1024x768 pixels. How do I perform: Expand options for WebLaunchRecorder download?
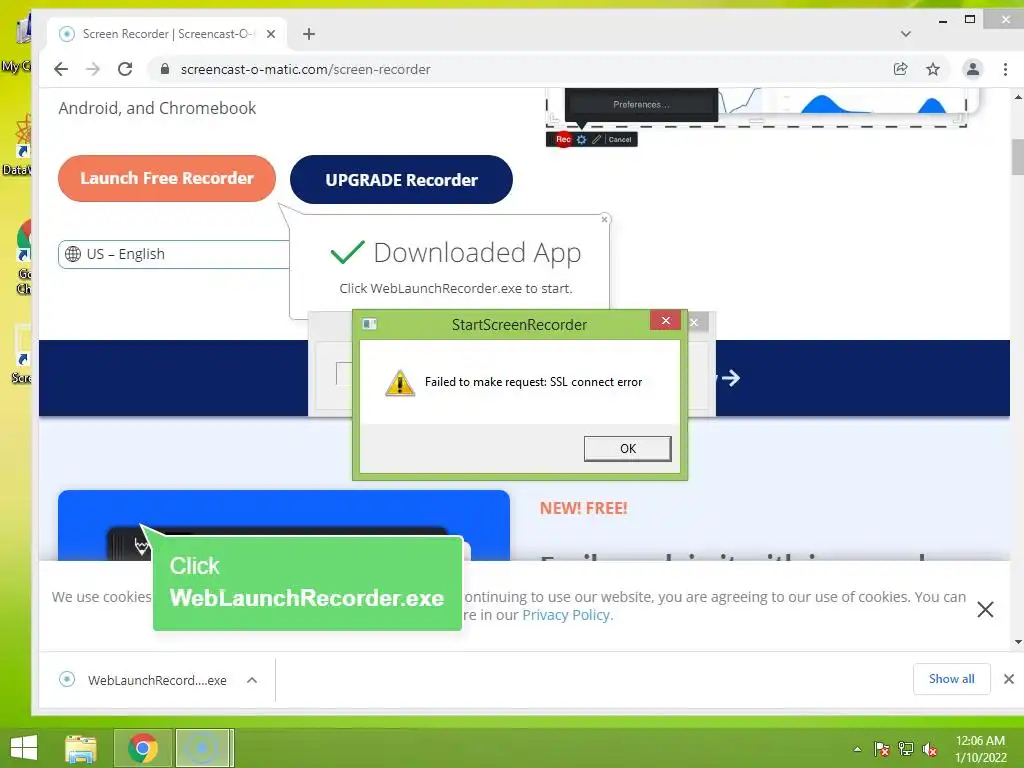coord(252,680)
